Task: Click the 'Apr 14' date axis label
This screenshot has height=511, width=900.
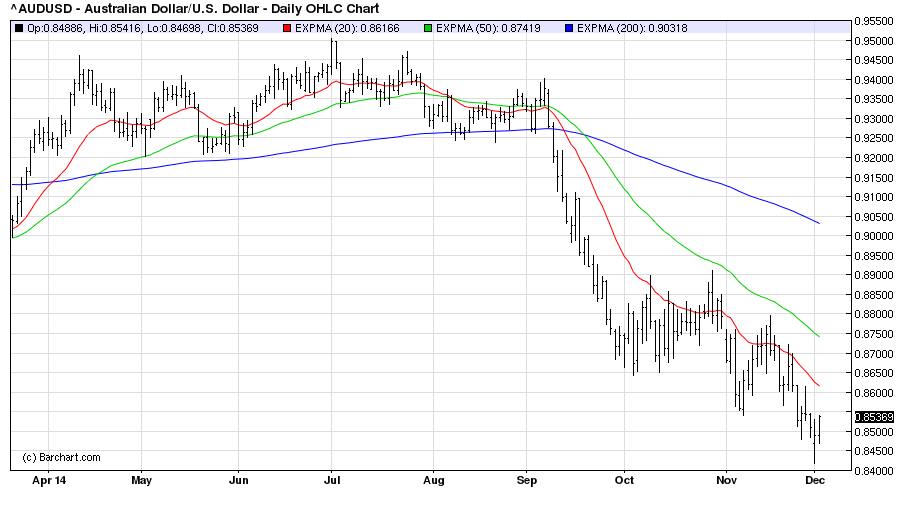Action: click(x=49, y=480)
